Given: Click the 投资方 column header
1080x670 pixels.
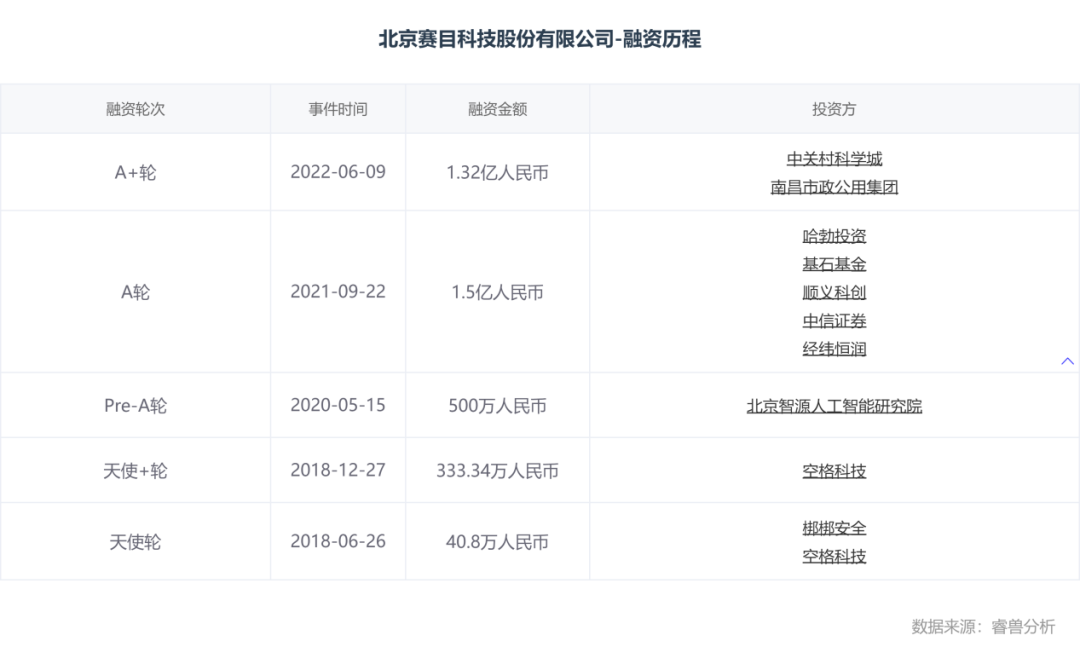Looking at the screenshot, I should [x=834, y=109].
